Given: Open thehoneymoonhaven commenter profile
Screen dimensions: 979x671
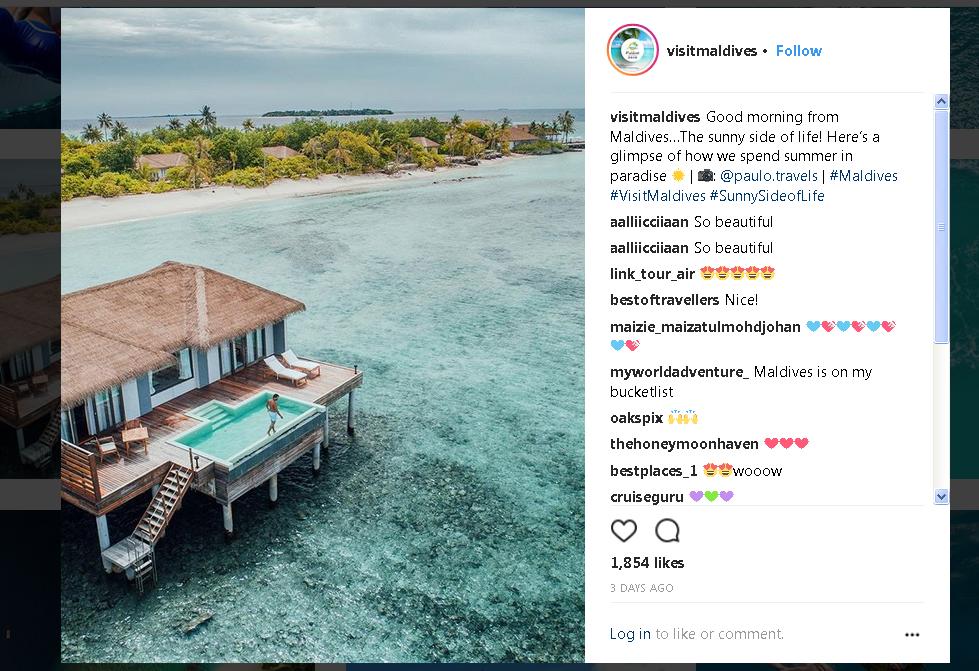Looking at the screenshot, I should point(684,444).
